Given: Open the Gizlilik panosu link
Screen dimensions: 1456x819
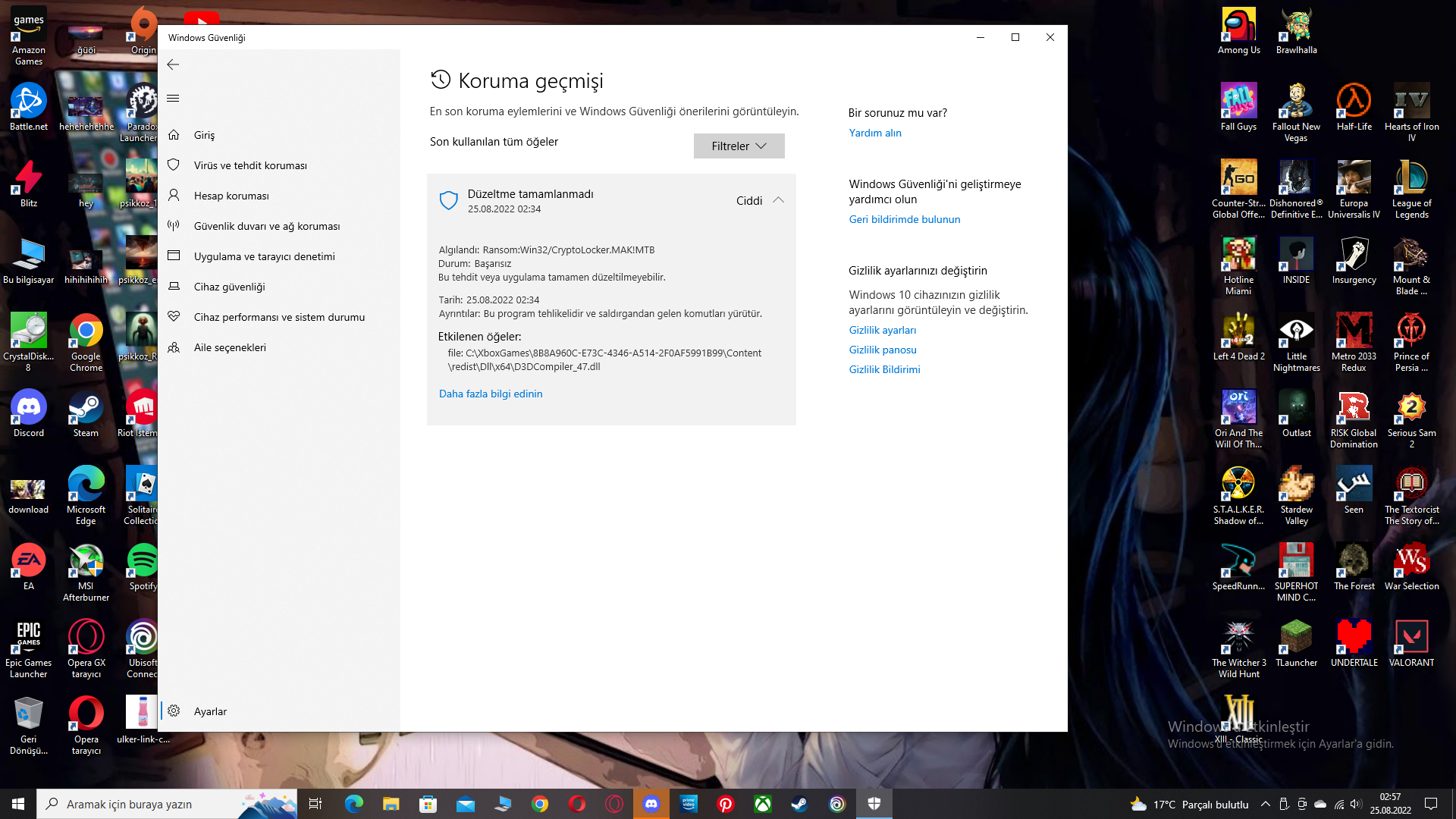Looking at the screenshot, I should click(883, 350).
